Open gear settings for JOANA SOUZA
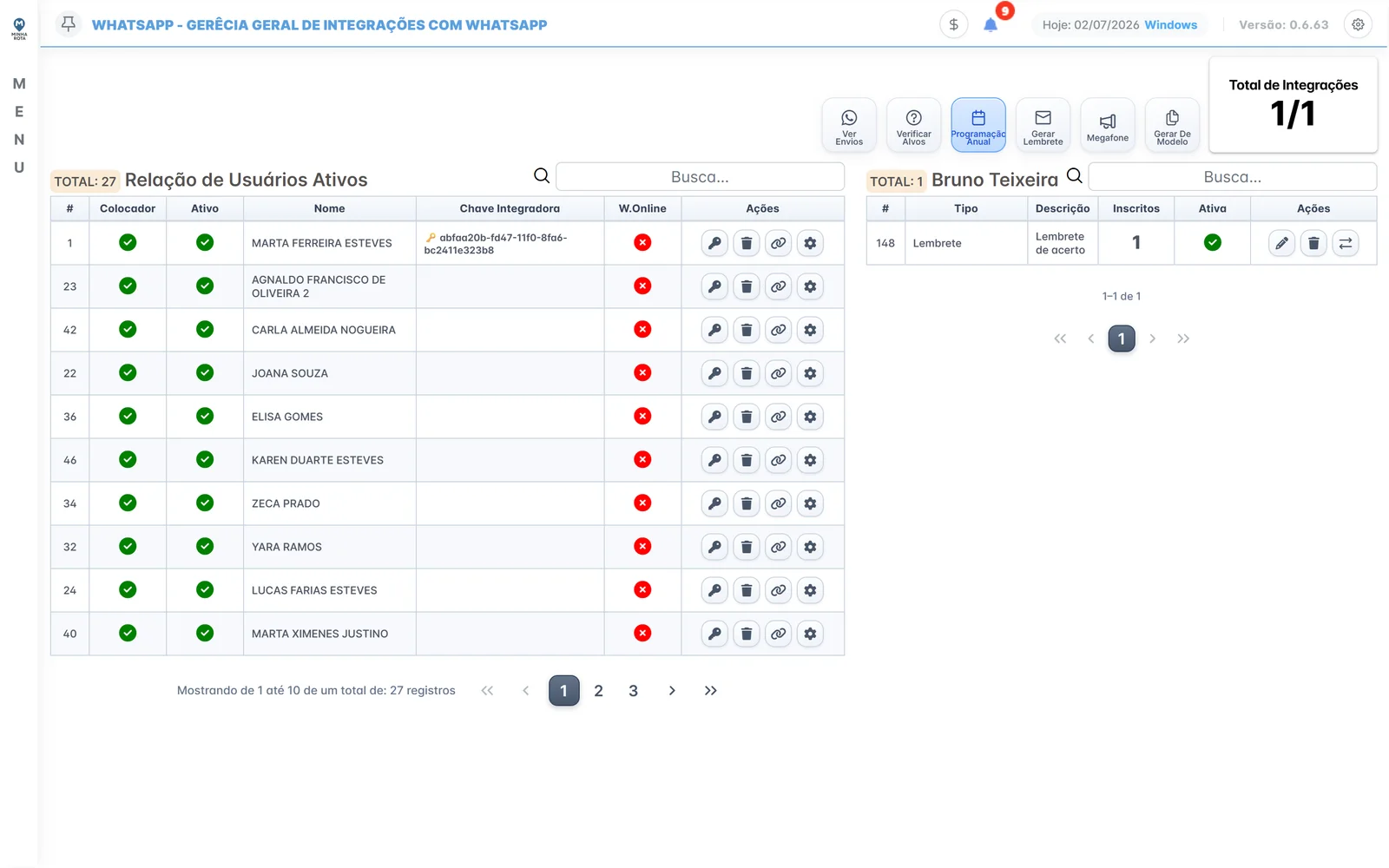The image size is (1389, 868). [810, 373]
